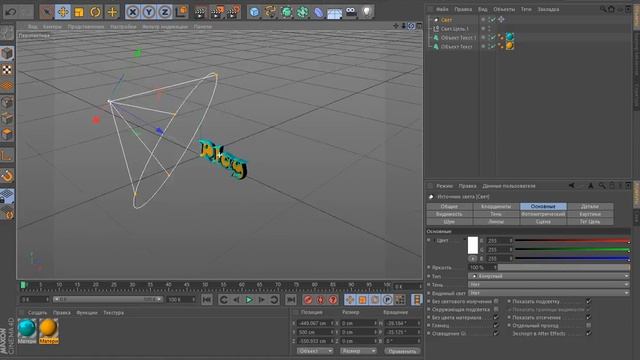The width and height of the screenshot is (640, 360).
Task: Switch to the Детали tab
Action: (x=590, y=207)
